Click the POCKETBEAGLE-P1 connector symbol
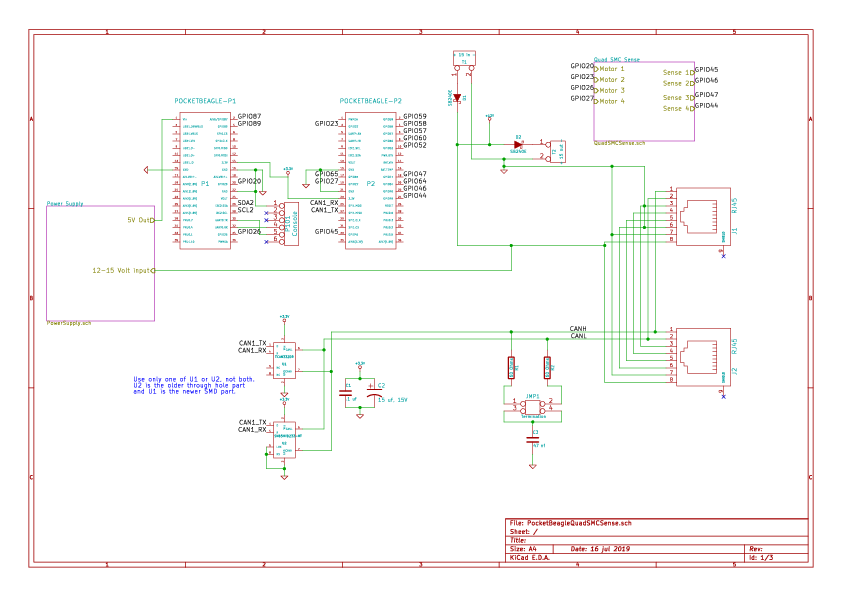842x596 pixels. (205, 180)
